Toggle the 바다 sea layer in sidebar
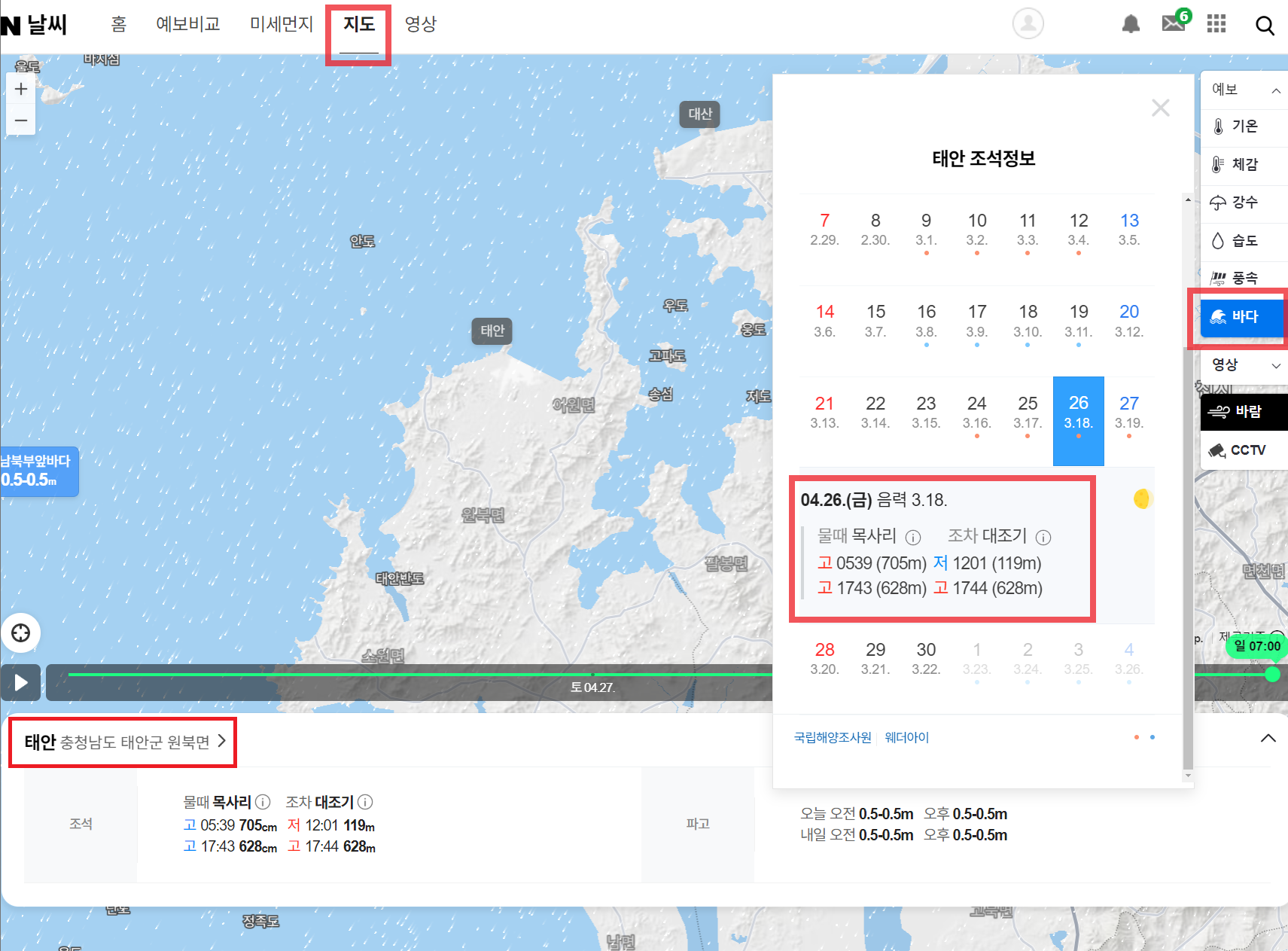1288x951 pixels. 1238,317
